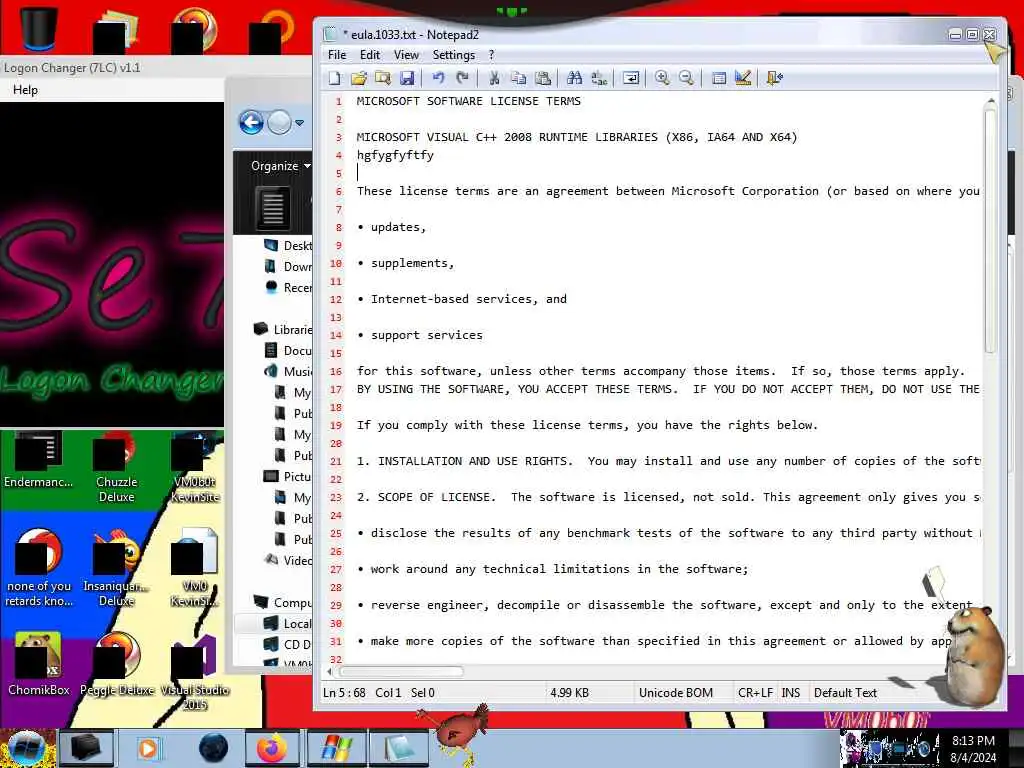Image resolution: width=1024 pixels, height=768 pixels.
Task: Redo the last undone edit
Action: (x=462, y=78)
